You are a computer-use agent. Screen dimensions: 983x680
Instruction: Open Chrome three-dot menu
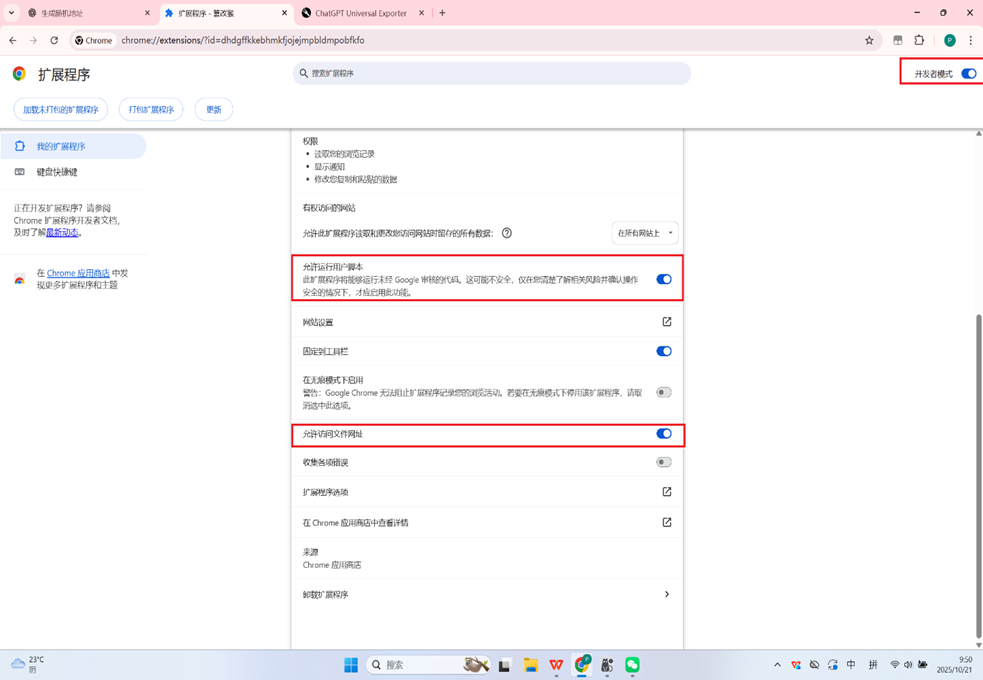[x=971, y=41]
